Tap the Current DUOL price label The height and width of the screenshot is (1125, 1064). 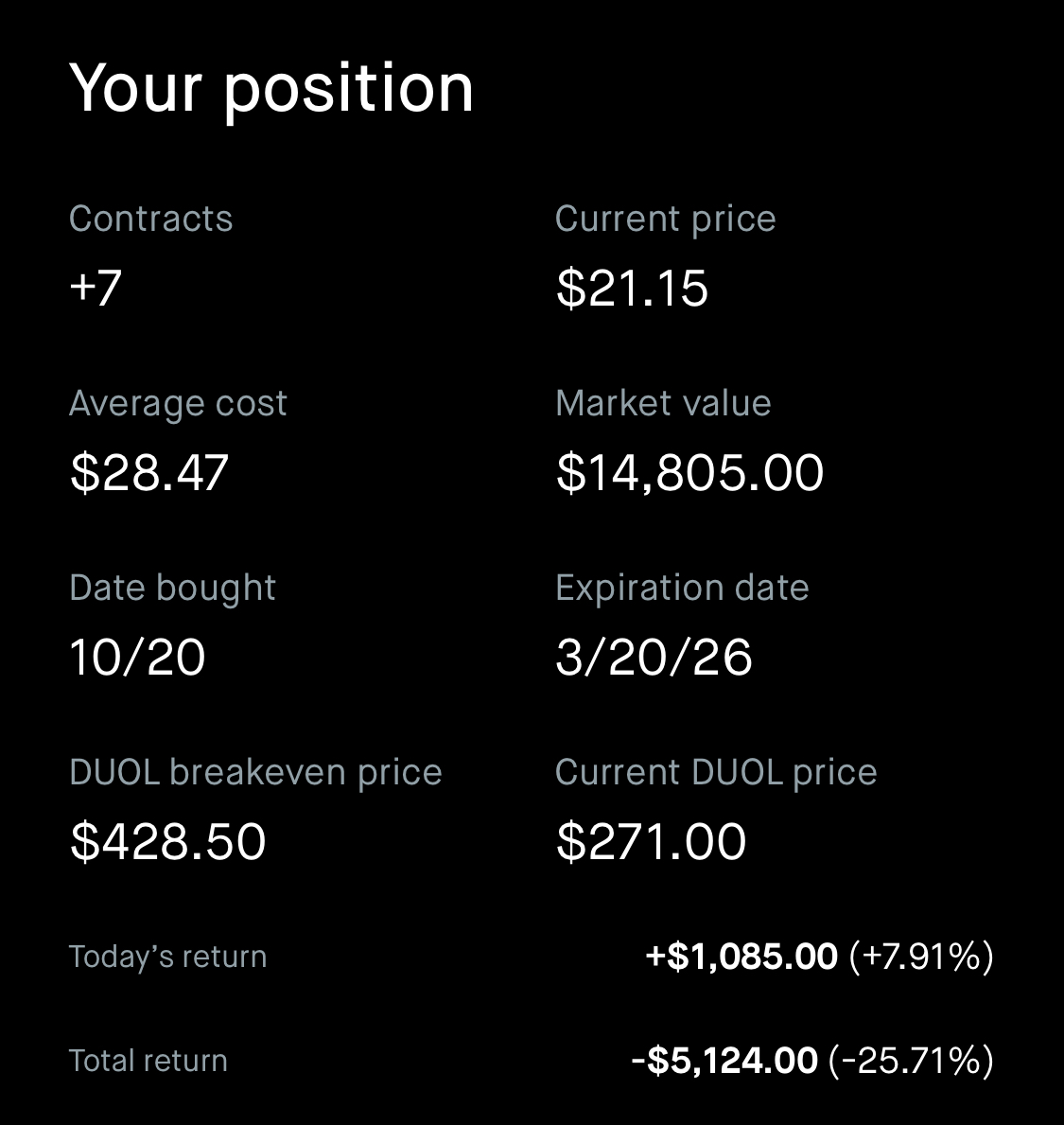[x=716, y=772]
